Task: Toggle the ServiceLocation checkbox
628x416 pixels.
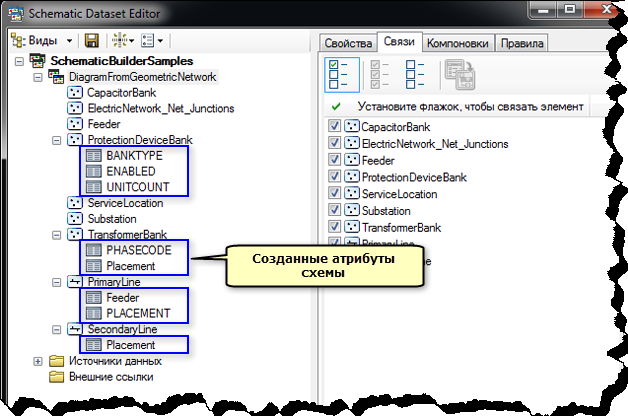Action: click(334, 194)
